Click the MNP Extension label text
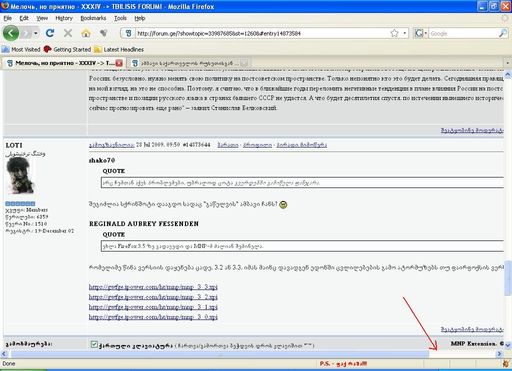 click(474, 343)
